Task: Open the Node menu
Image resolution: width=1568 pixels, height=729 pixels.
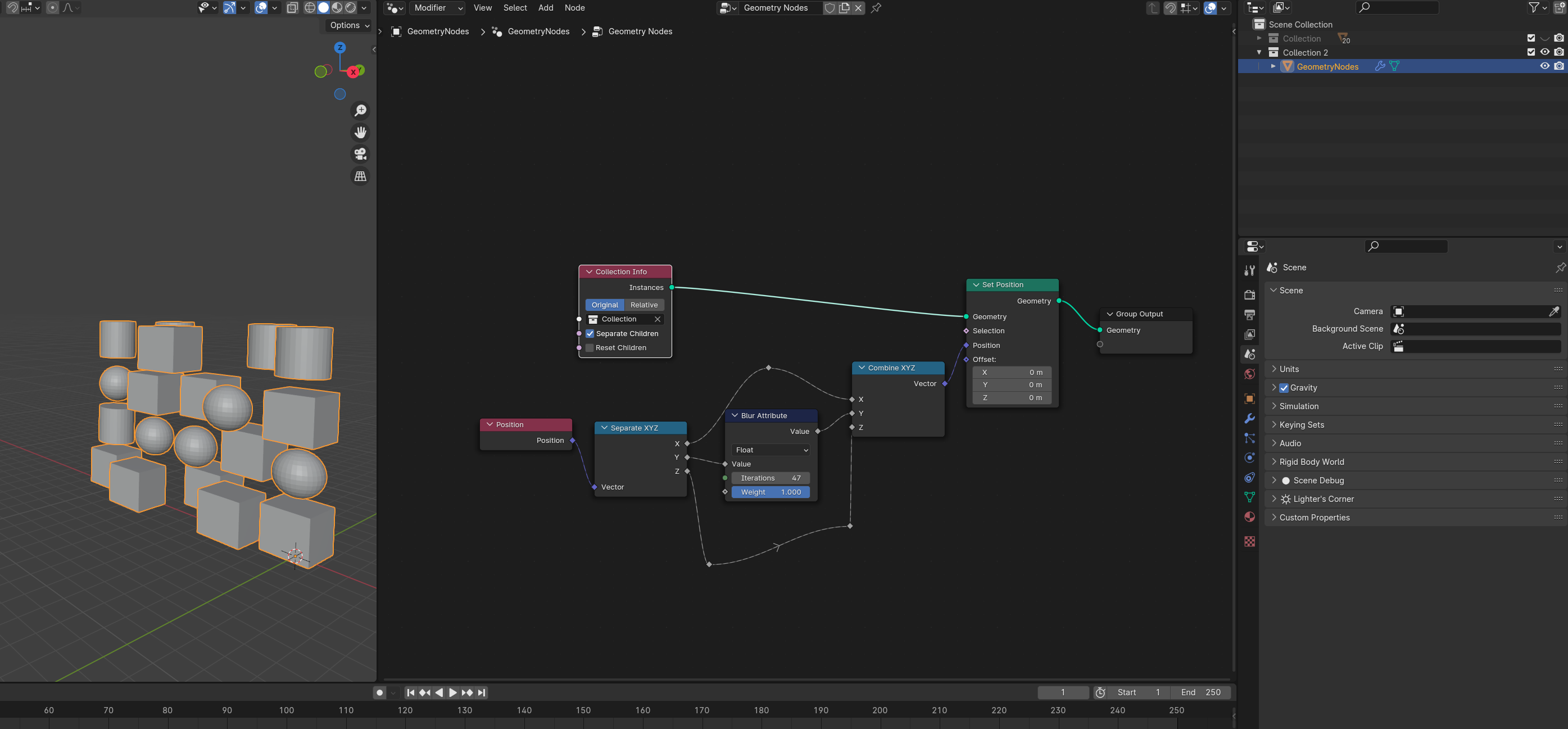Action: pos(574,8)
